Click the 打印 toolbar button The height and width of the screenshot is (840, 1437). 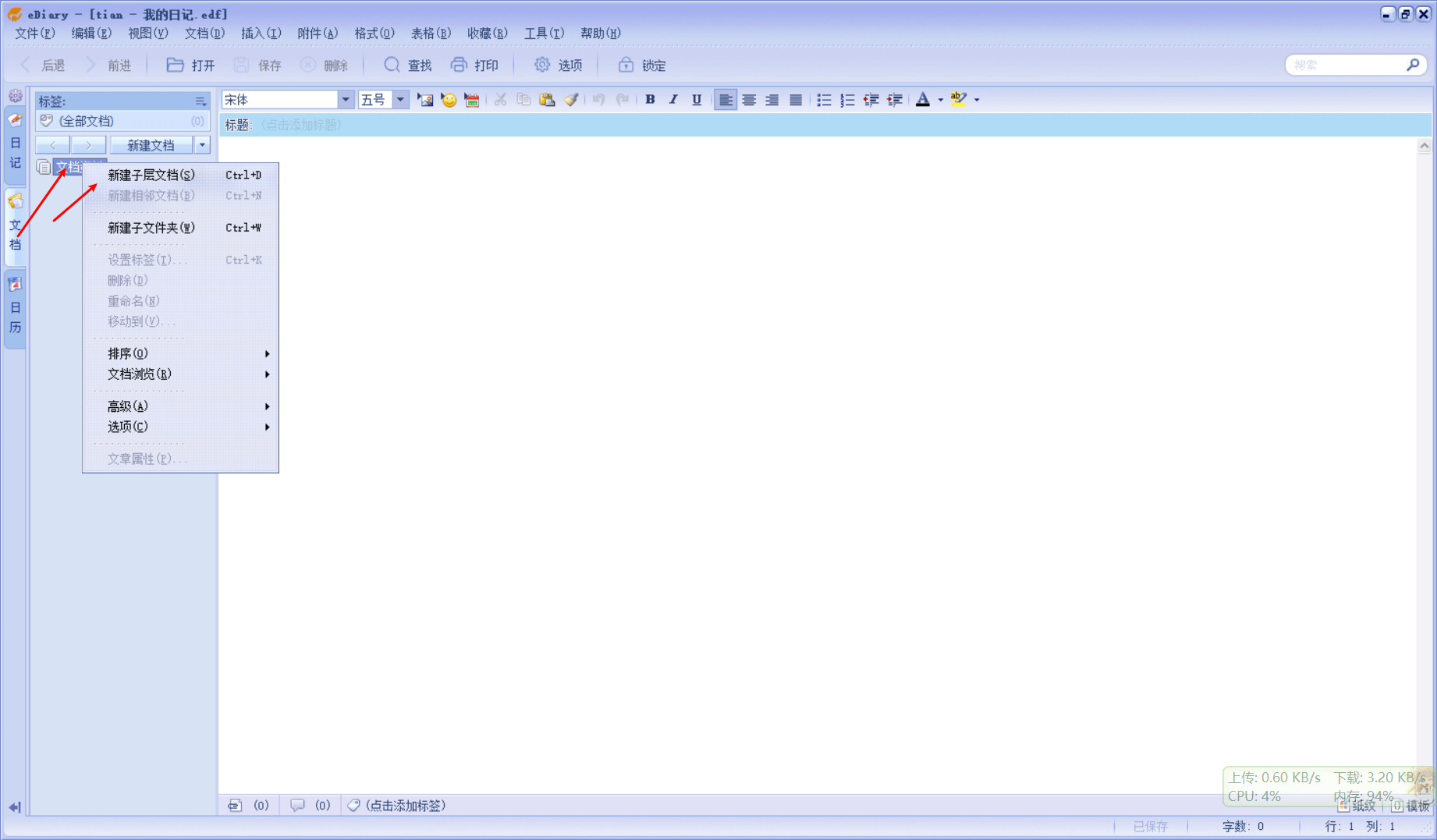474,66
